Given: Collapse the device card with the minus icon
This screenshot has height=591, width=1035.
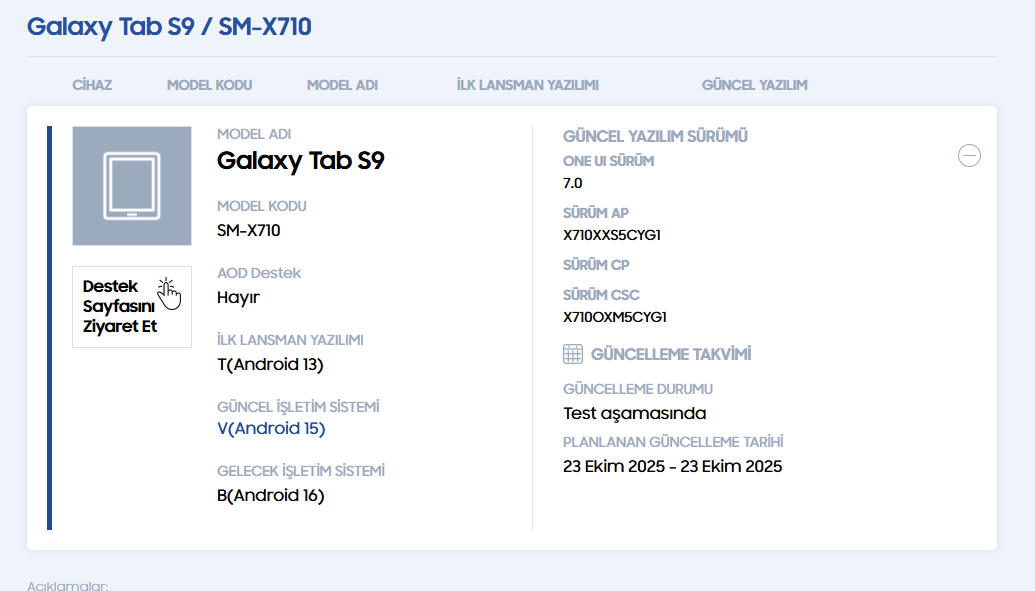Looking at the screenshot, I should [x=969, y=156].
